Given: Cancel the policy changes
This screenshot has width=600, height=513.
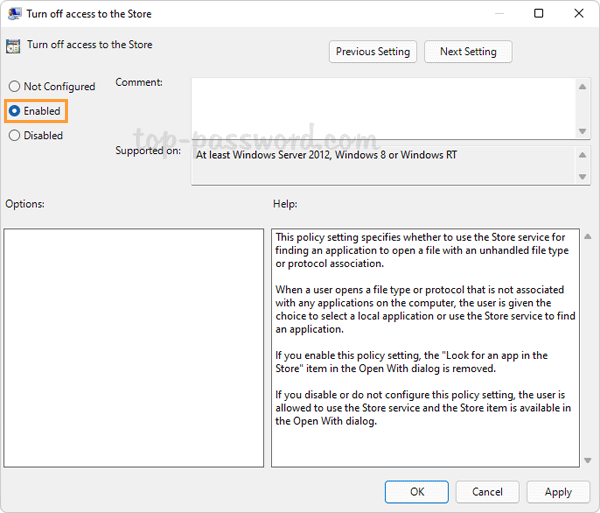Looking at the screenshot, I should (x=488, y=491).
